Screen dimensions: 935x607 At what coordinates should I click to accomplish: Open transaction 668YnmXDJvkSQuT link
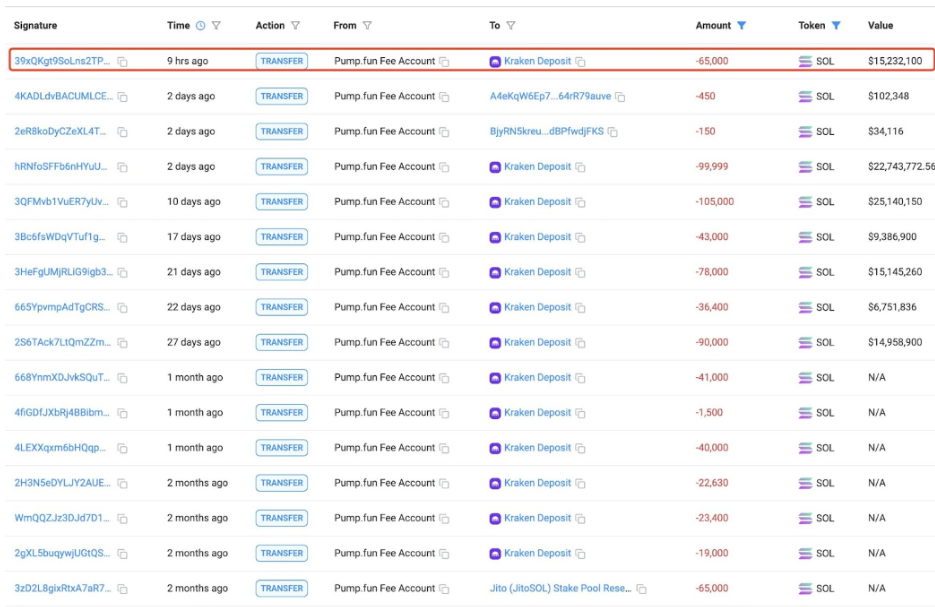coord(62,377)
